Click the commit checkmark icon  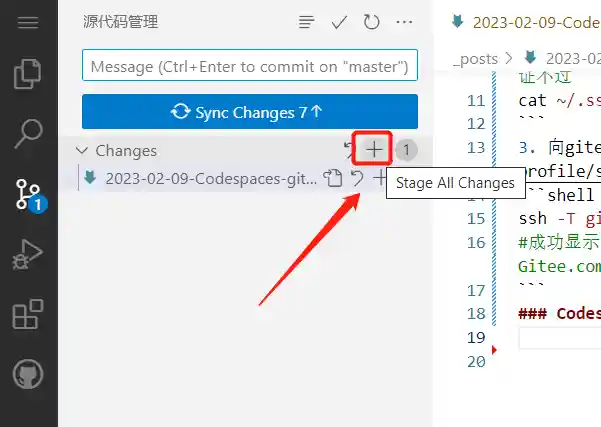339,22
